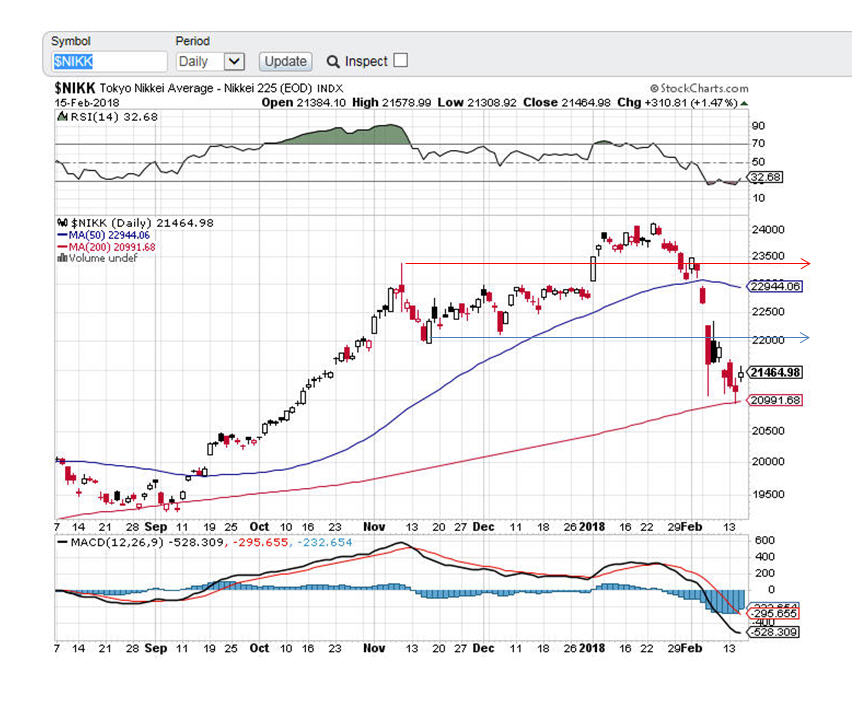
Task: Click the red arrow at the 23500 level
Action: coord(803,264)
